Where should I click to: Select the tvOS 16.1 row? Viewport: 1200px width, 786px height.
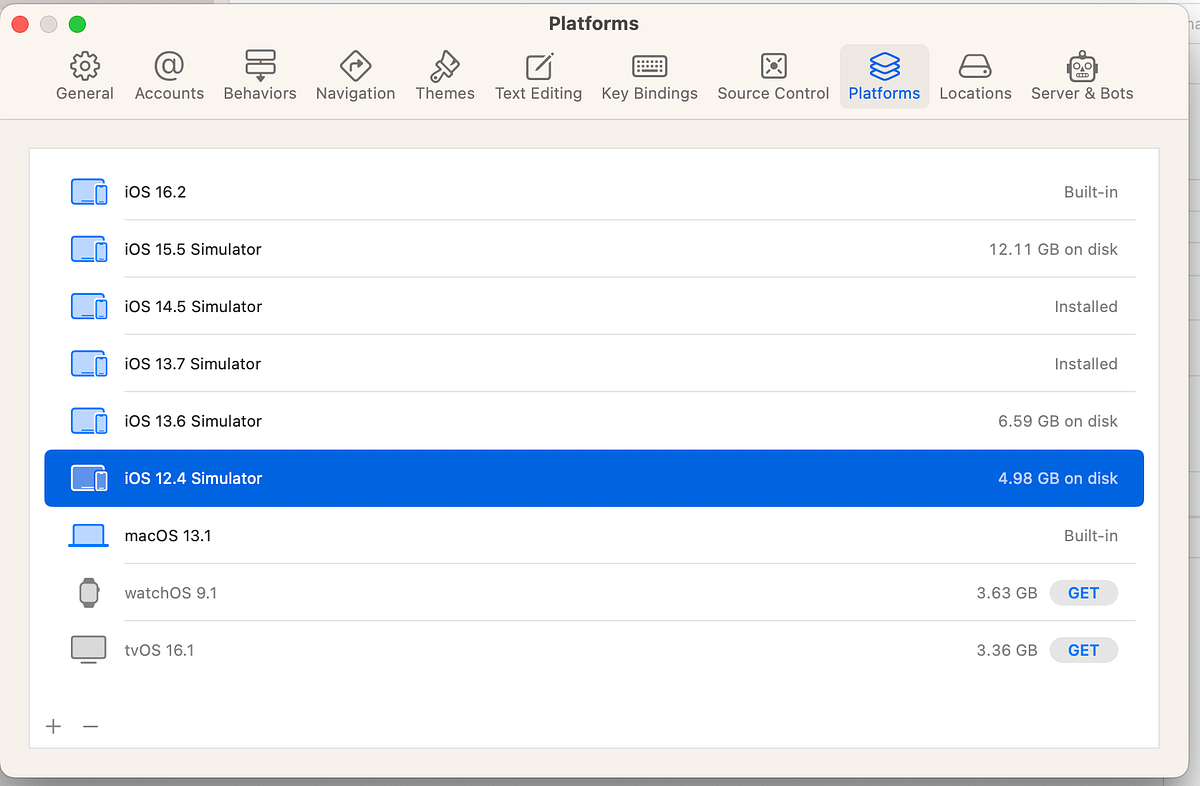pos(400,649)
